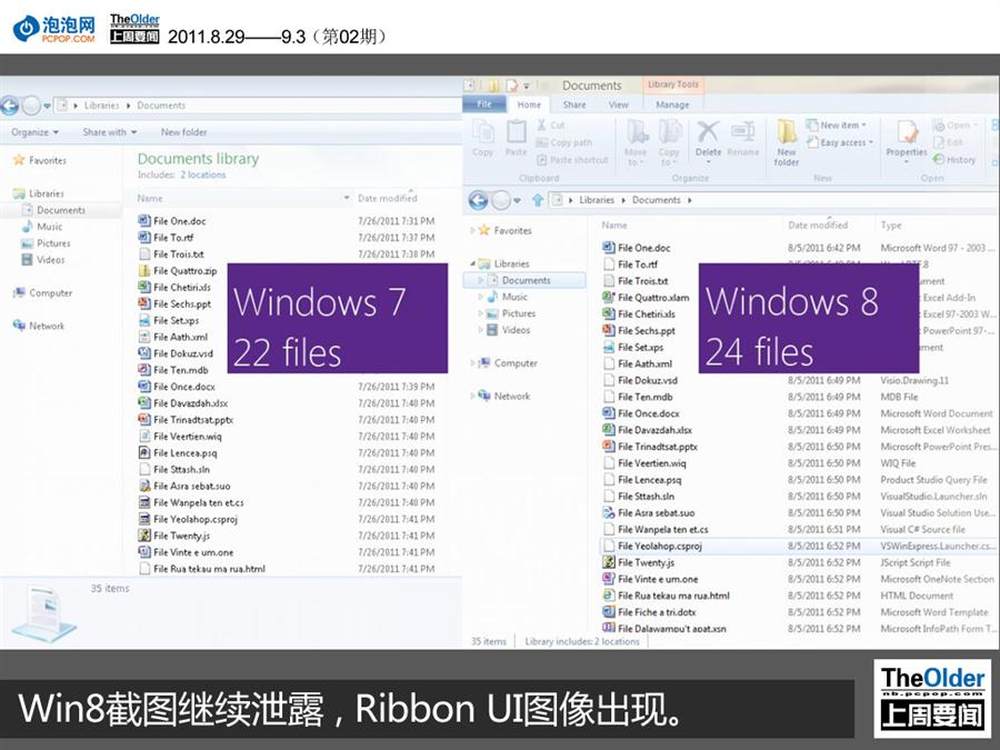
Task: Select File Trinadtsat.pptx in Windows 8 list
Action: (x=650, y=446)
